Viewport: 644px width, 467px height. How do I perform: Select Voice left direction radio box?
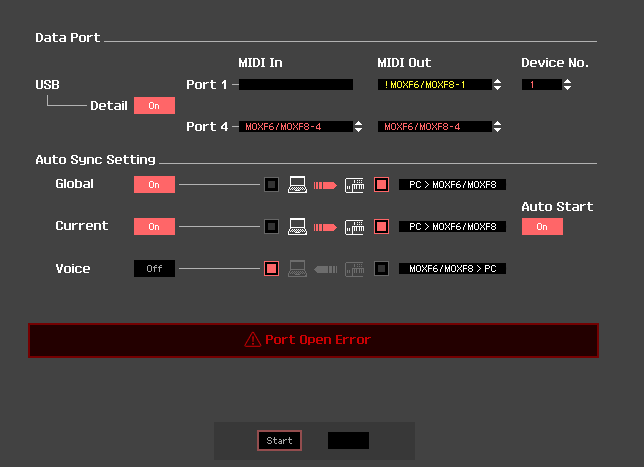(x=271, y=269)
